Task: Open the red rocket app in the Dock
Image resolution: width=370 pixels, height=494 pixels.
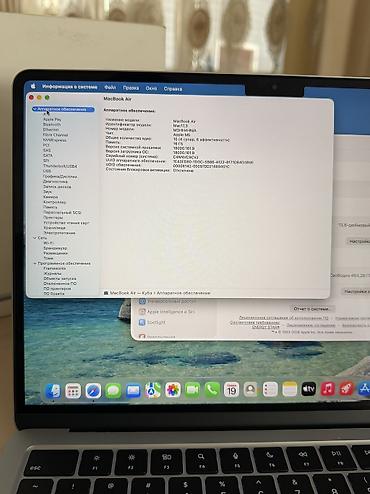Action: point(346,389)
